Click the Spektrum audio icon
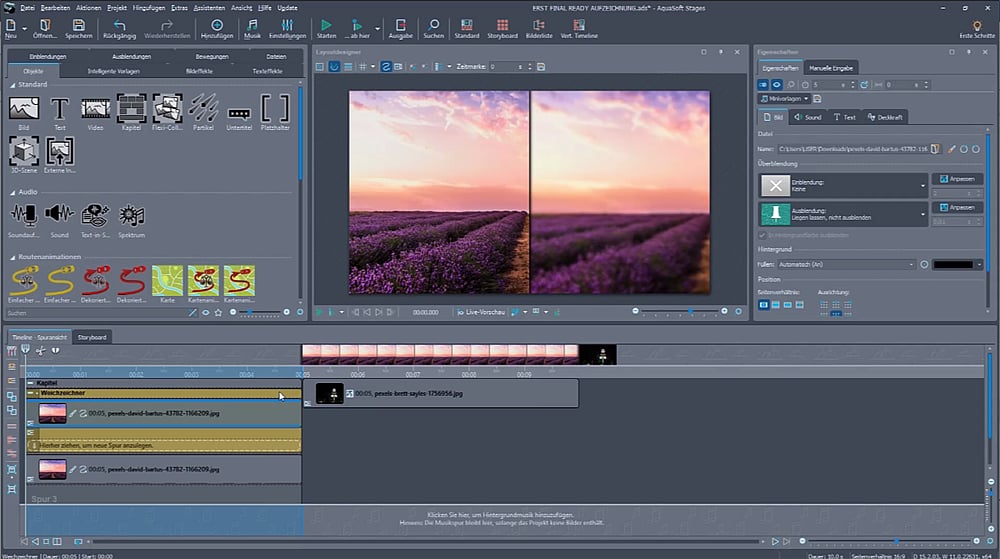Screen dimensions: 1000x559 click(x=132, y=217)
